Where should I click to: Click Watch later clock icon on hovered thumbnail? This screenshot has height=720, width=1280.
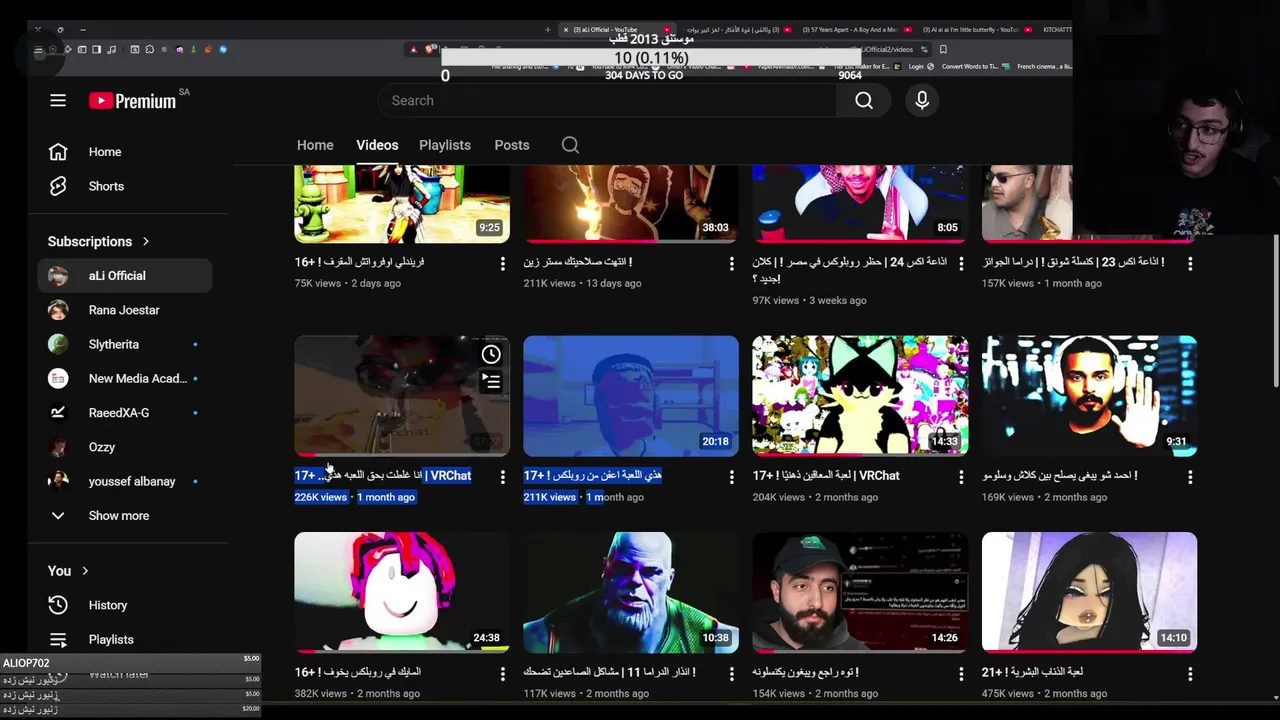pyautogui.click(x=491, y=354)
